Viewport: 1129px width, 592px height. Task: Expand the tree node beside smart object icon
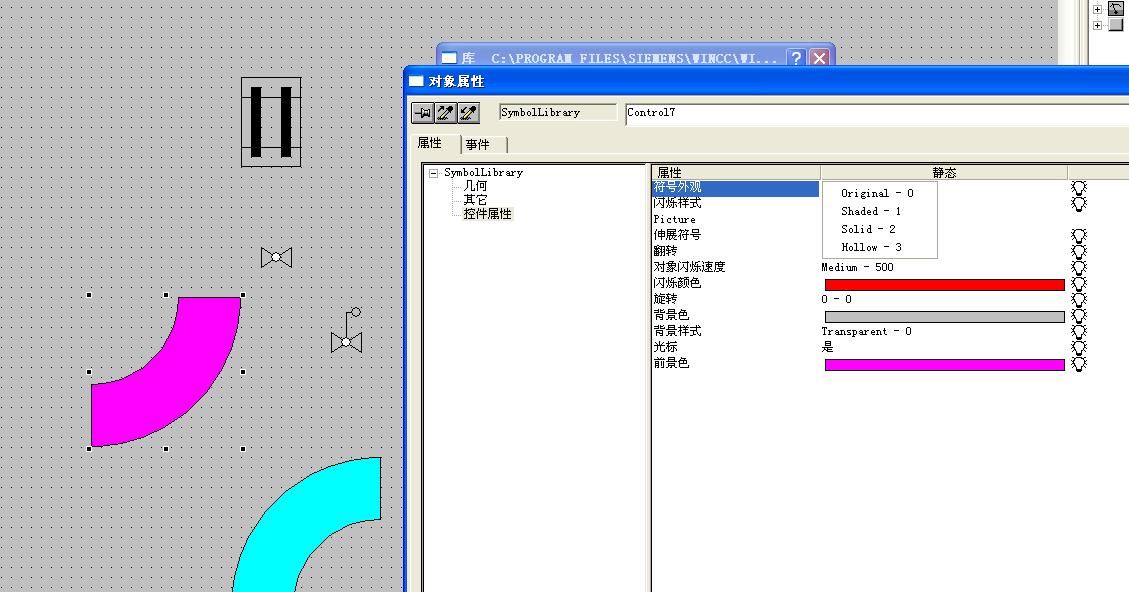pos(1097,9)
